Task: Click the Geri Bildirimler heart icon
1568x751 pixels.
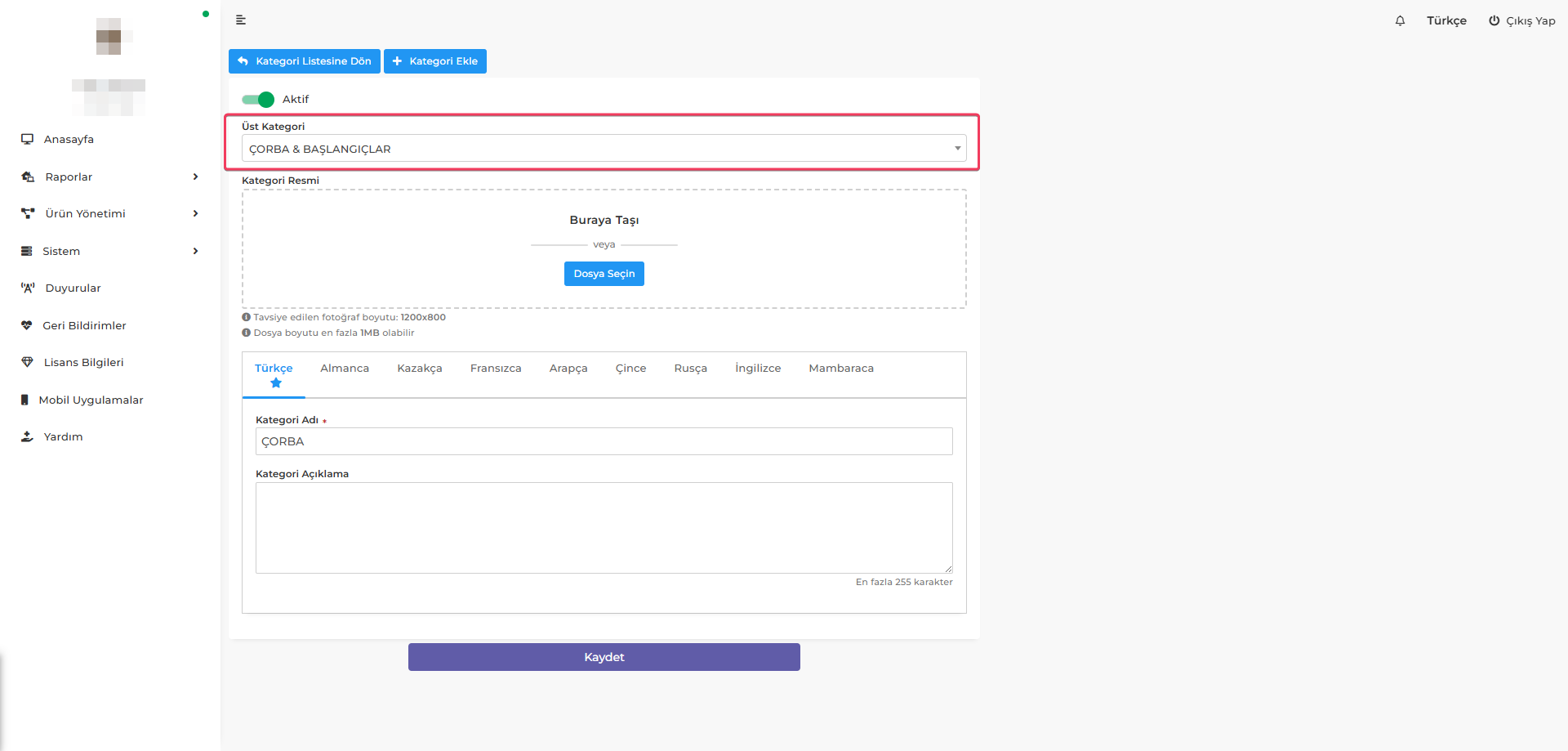Action: [x=27, y=326]
